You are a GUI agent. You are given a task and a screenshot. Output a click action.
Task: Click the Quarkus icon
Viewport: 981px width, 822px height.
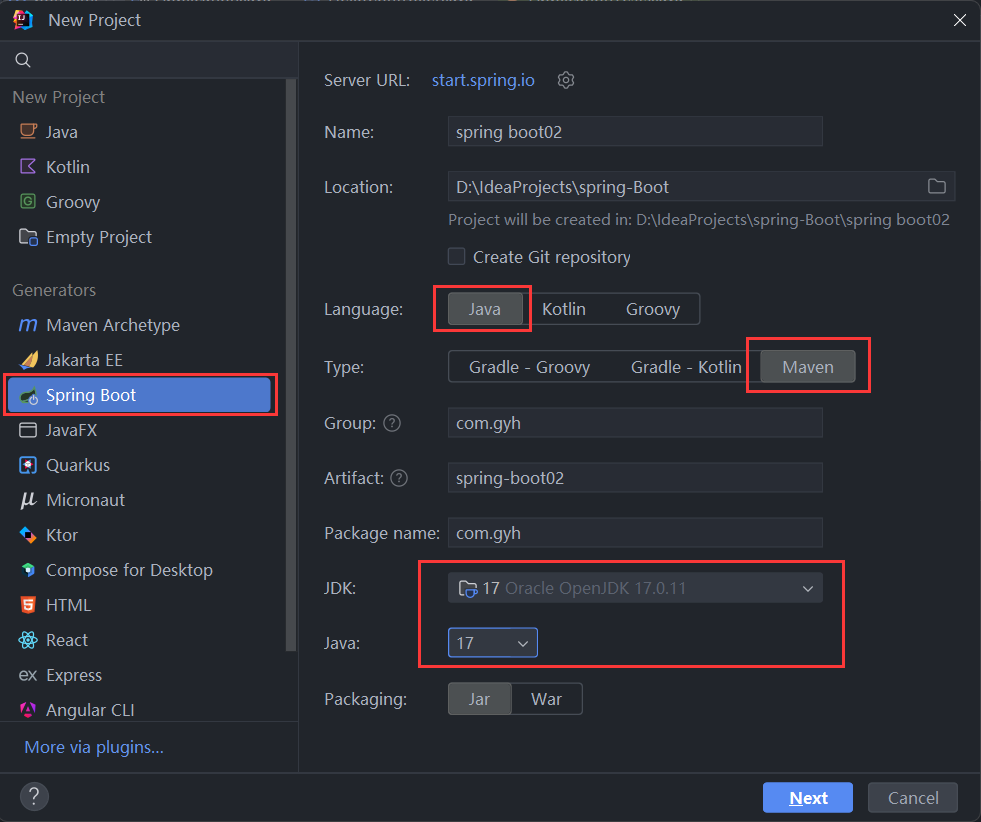point(28,465)
